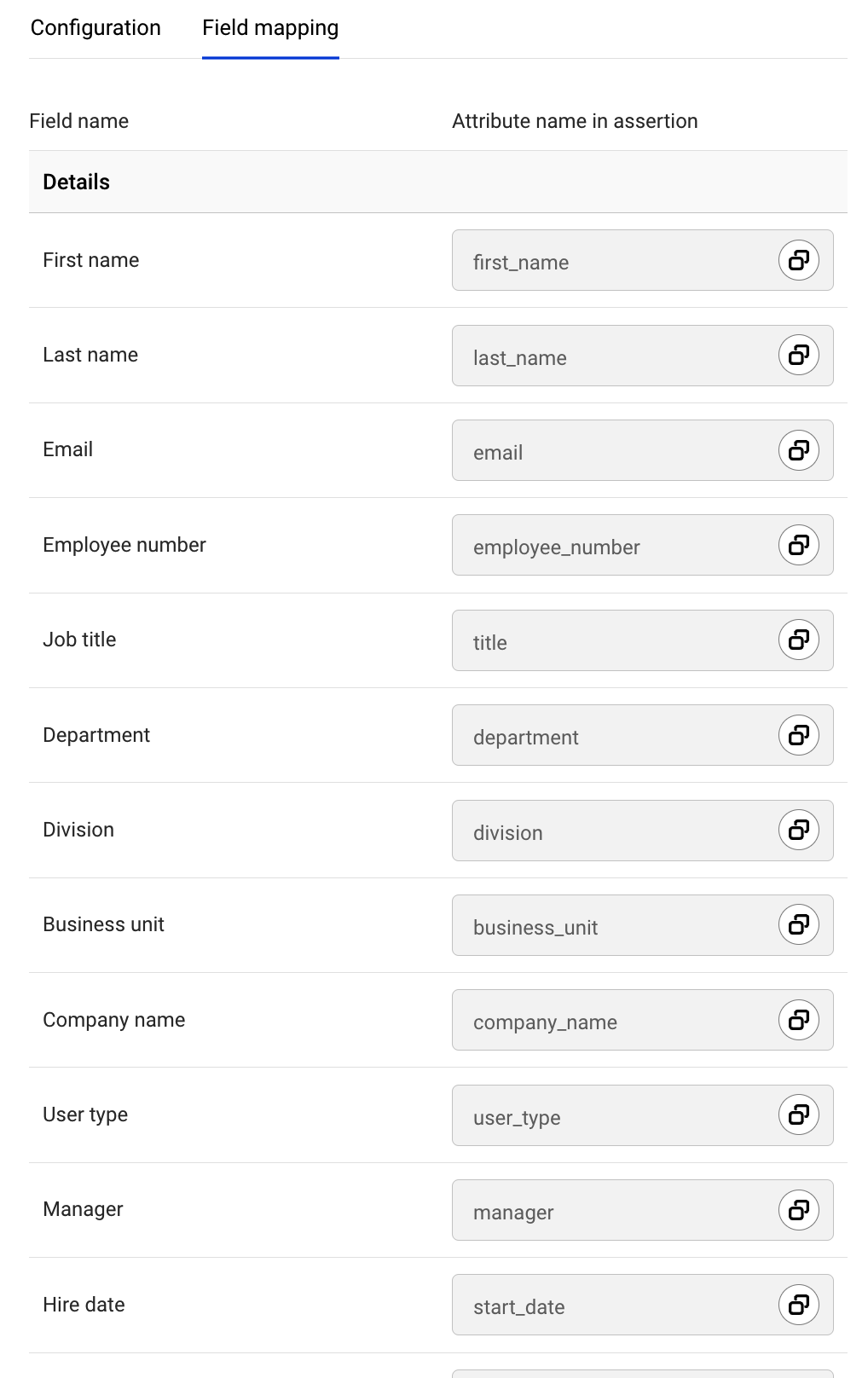The height and width of the screenshot is (1378, 868).
Task: Select the Field mapping tab
Action: click(270, 28)
